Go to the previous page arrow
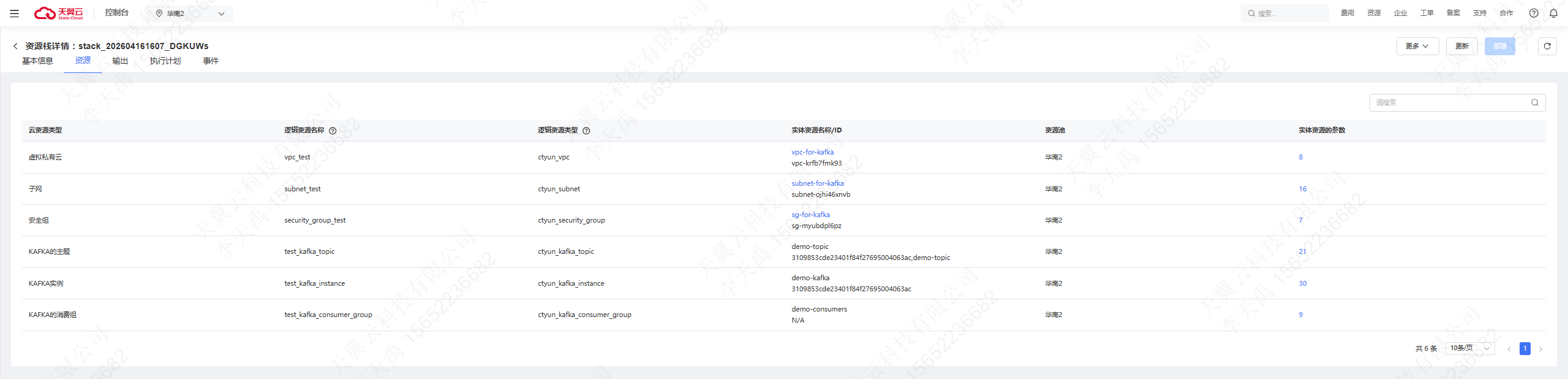The height and width of the screenshot is (379, 1568). click(1509, 349)
